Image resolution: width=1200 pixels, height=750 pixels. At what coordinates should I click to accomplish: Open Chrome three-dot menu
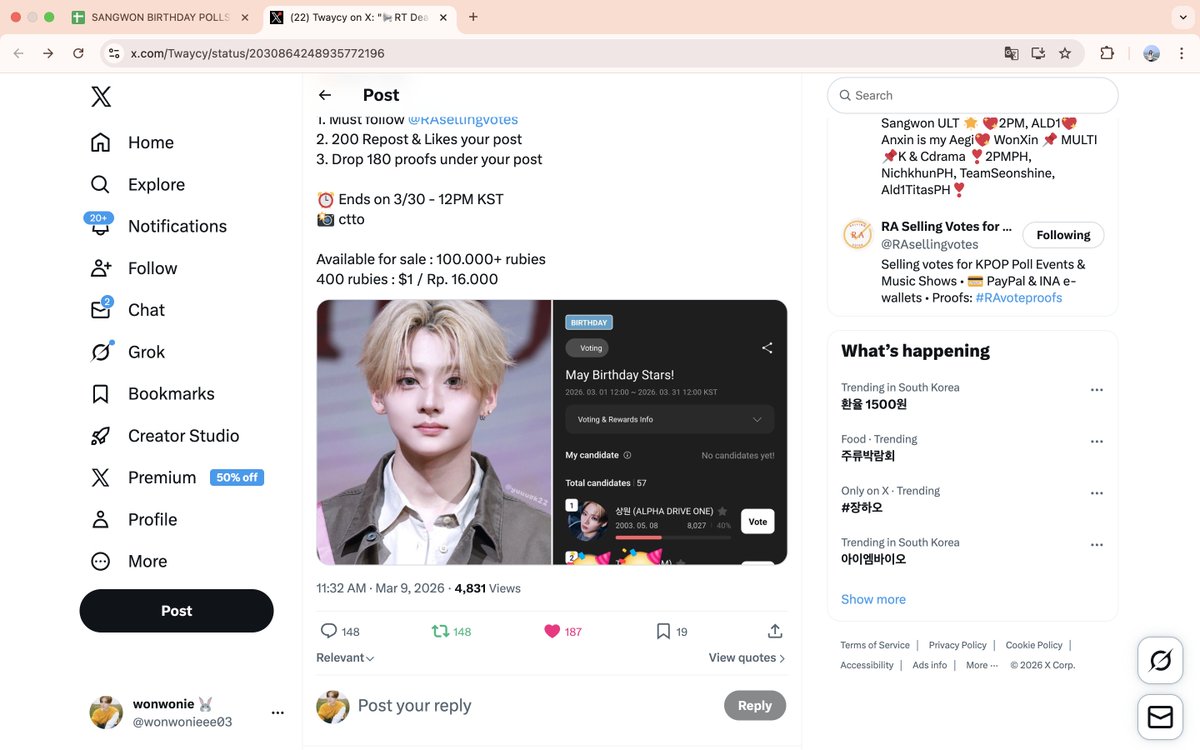point(1182,53)
